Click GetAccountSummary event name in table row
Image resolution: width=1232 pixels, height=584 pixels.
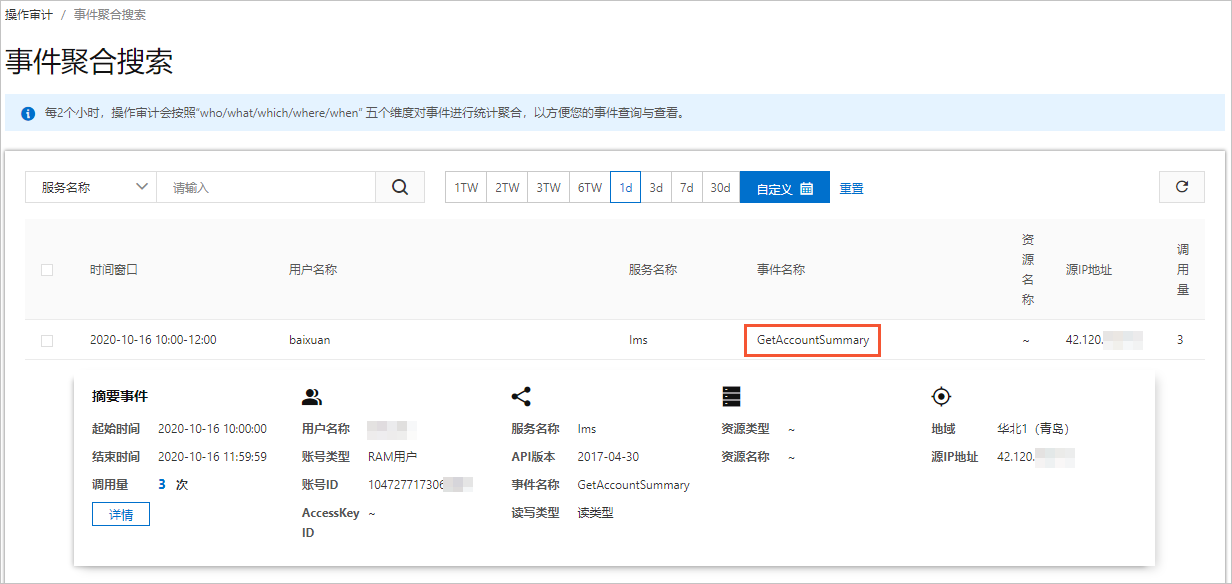[x=813, y=340]
